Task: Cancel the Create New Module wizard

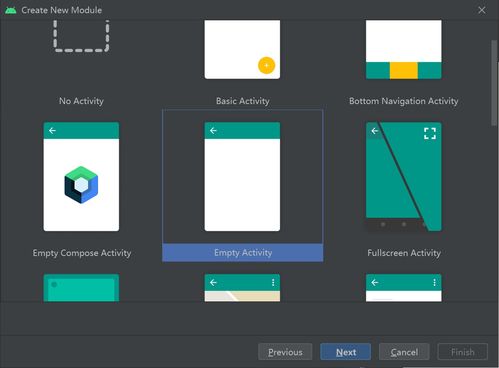Action: click(x=404, y=352)
